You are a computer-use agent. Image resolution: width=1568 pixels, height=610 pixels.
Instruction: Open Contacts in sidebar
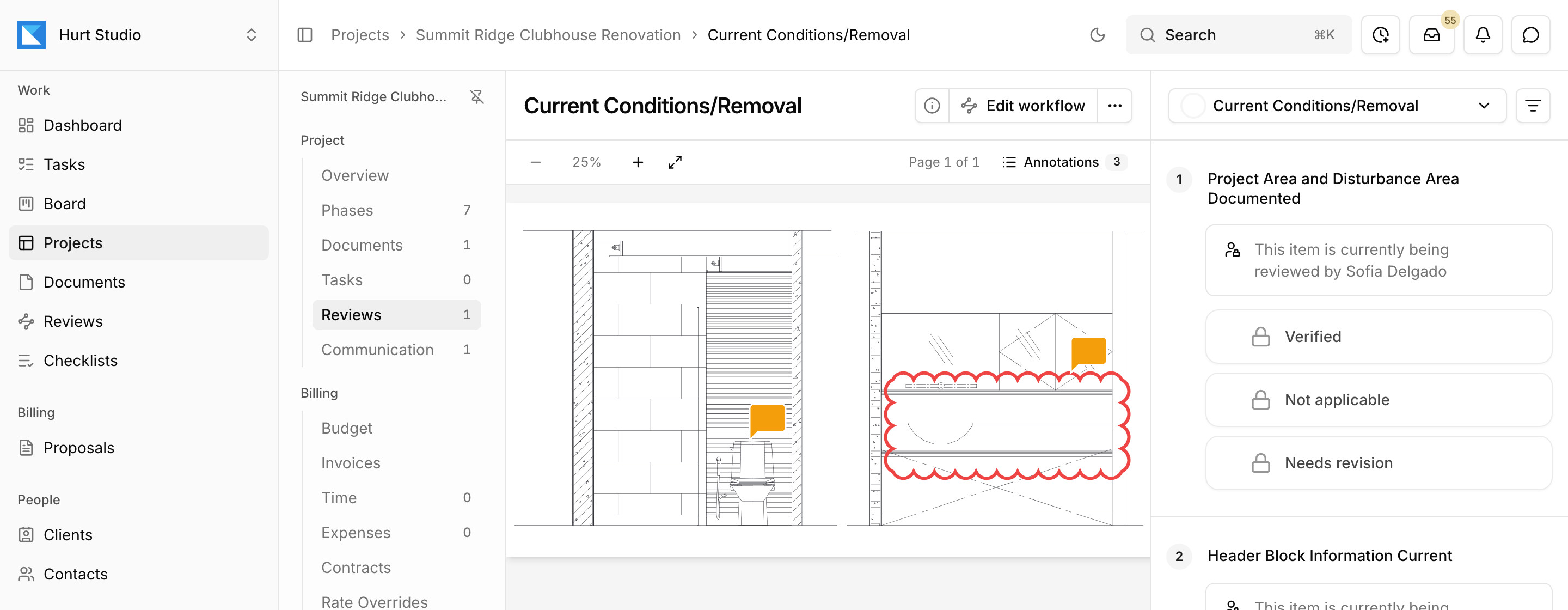coord(139,574)
